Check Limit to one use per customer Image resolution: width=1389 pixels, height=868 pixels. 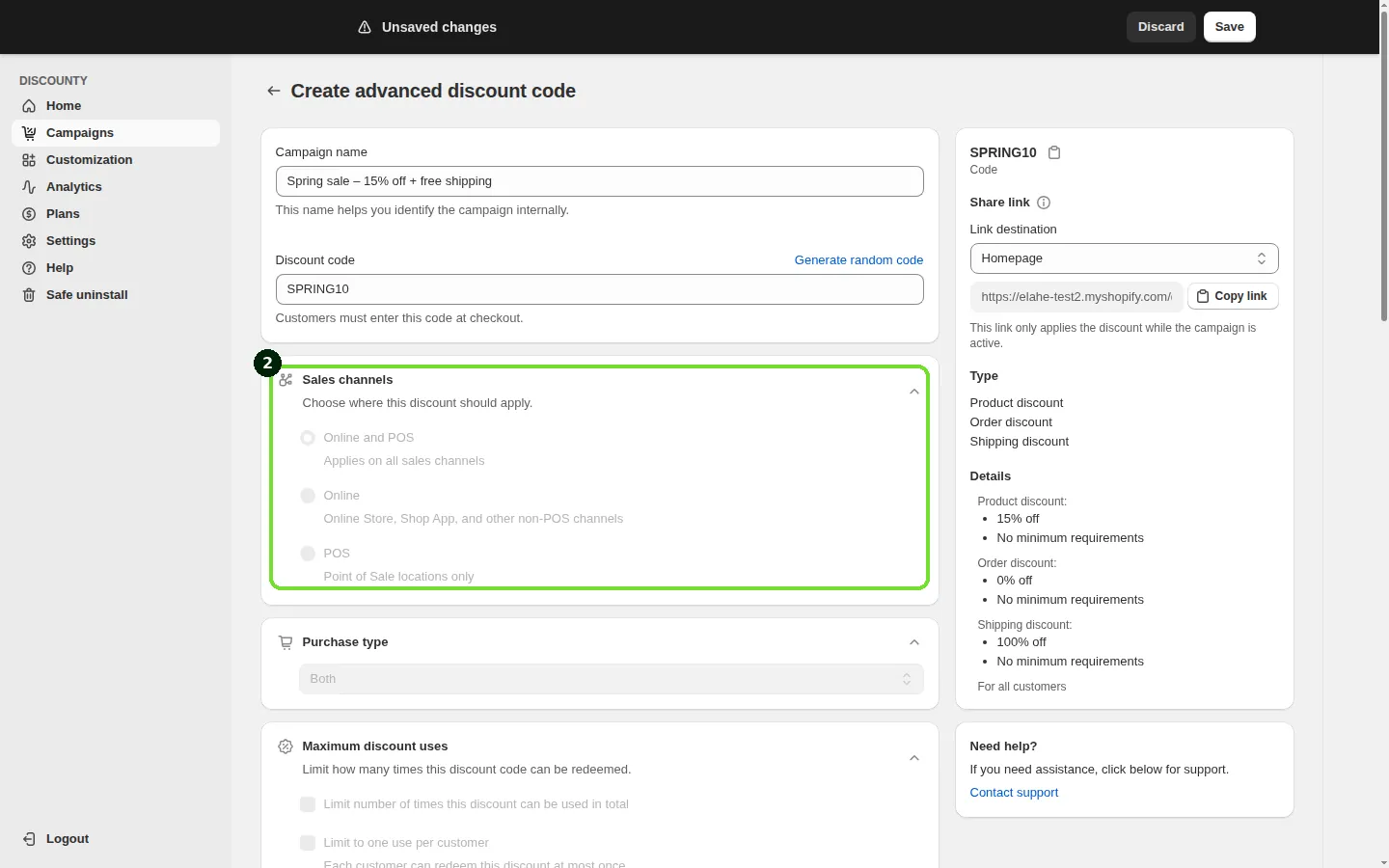tap(308, 843)
